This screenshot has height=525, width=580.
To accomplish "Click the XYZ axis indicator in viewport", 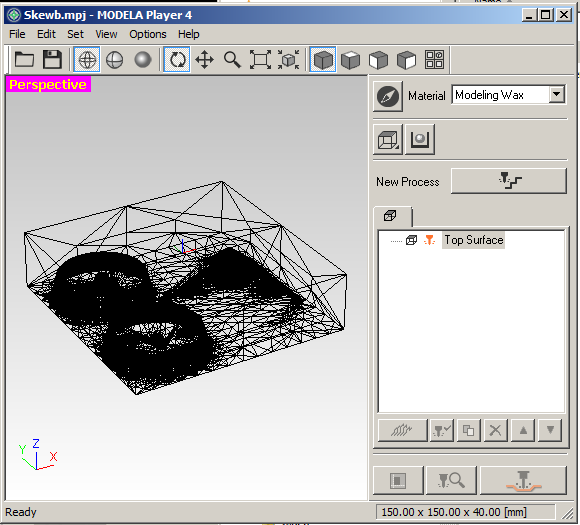I will pos(37,454).
